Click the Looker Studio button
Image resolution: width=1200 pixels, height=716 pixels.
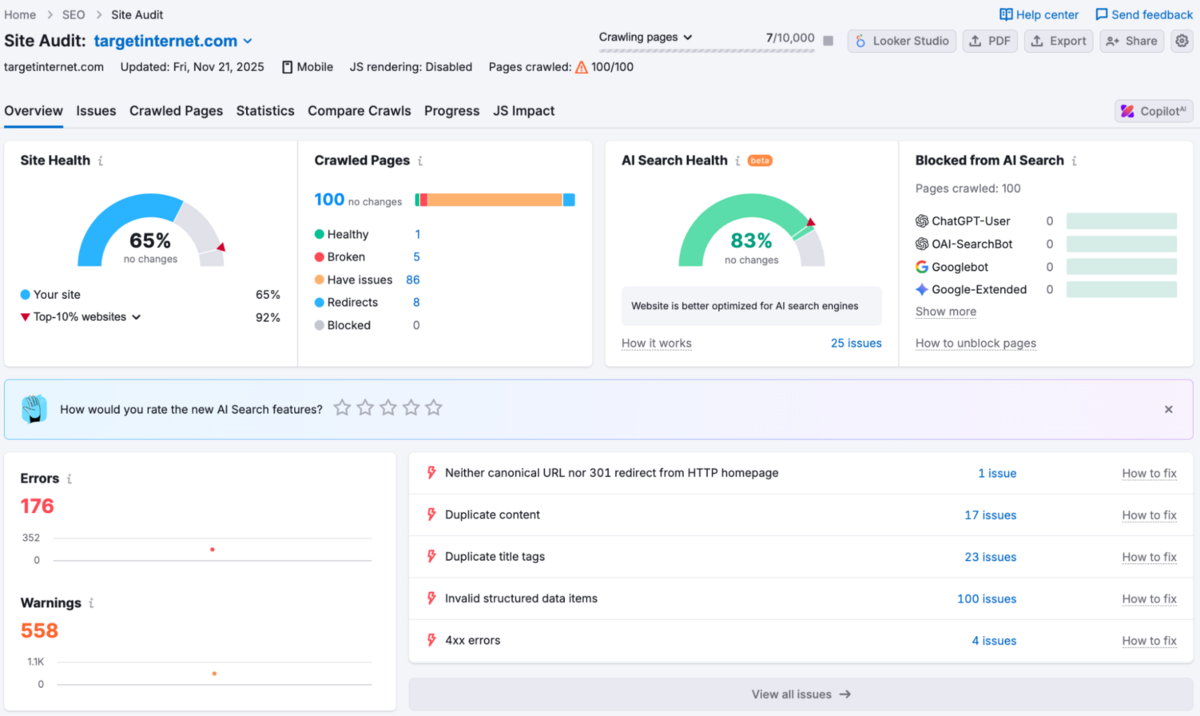tap(902, 41)
